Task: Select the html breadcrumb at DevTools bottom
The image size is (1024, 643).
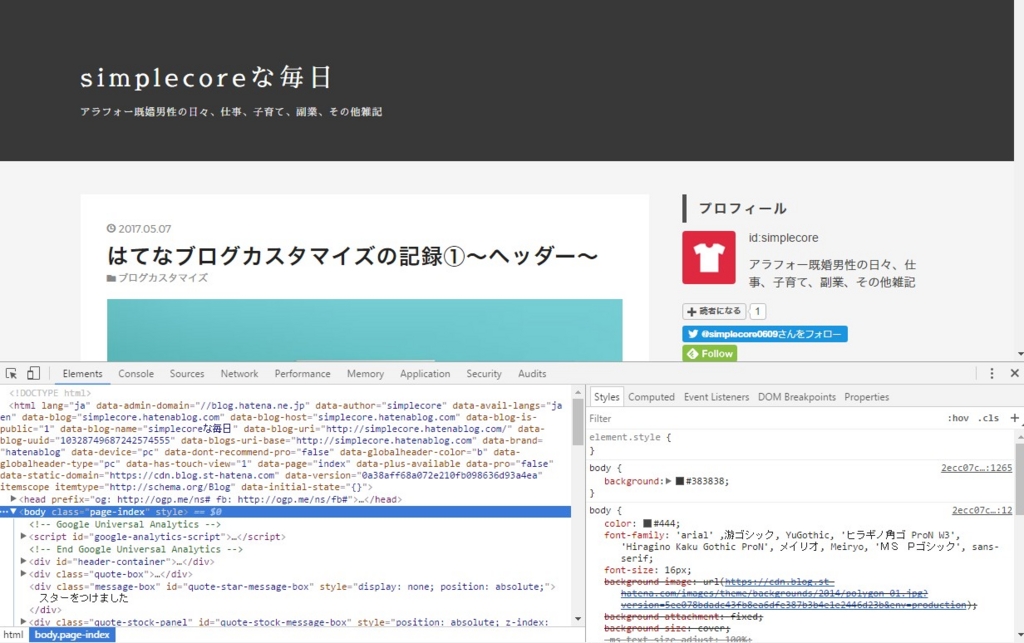Action: (x=13, y=634)
